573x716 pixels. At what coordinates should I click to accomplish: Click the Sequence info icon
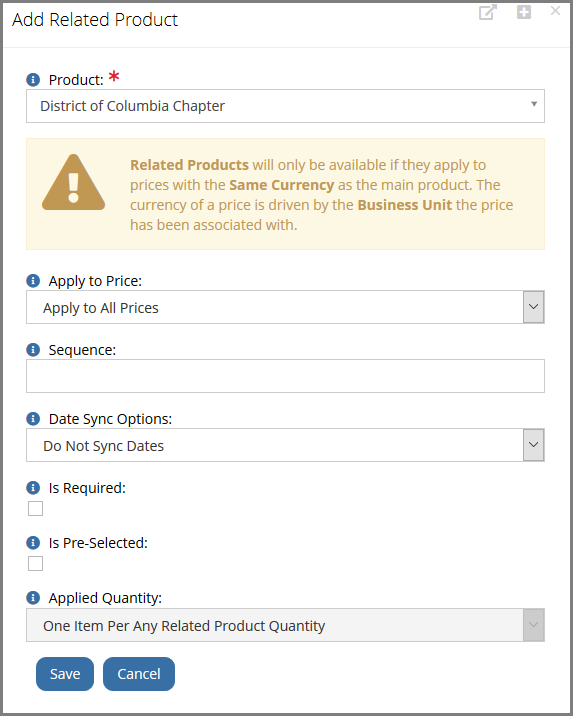click(33, 349)
